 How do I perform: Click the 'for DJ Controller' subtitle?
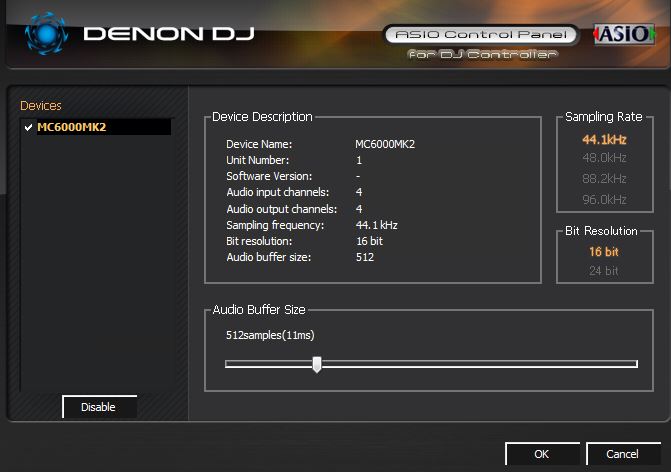tap(482, 54)
